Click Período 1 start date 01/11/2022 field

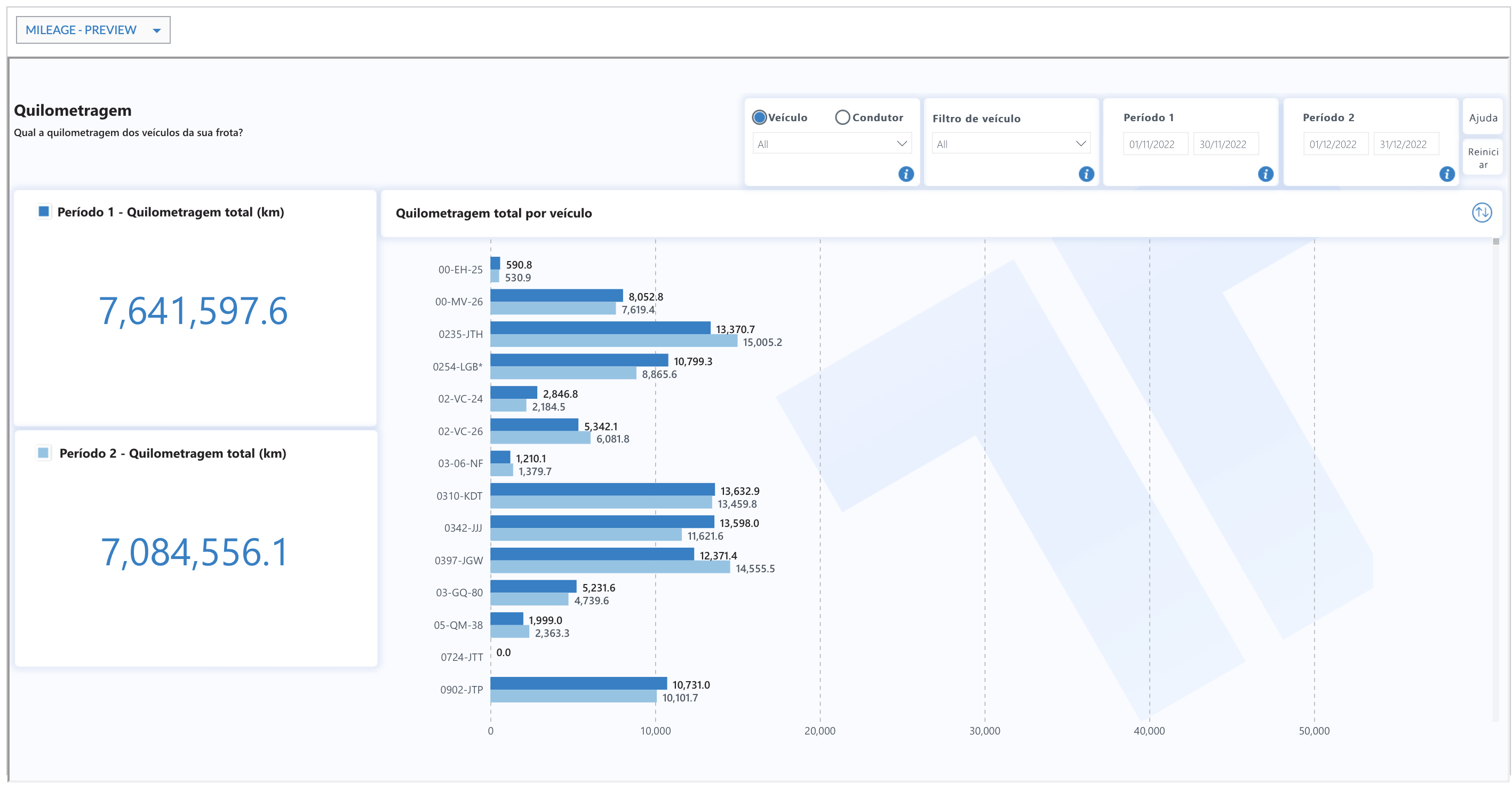point(1155,144)
